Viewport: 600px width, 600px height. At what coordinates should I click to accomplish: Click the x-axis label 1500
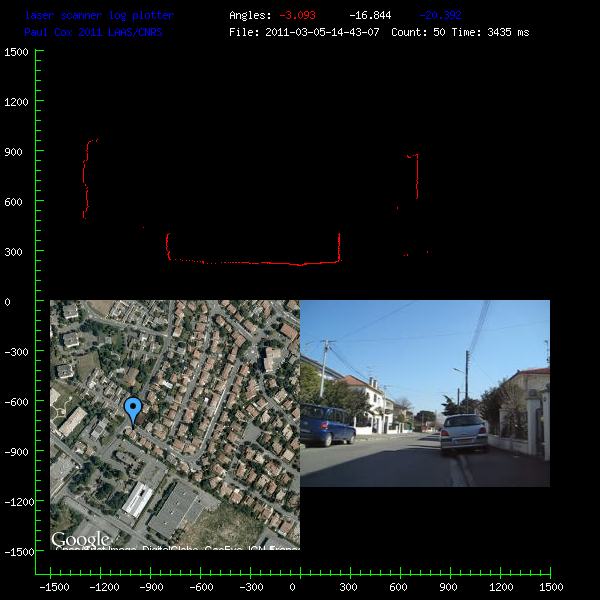551,587
